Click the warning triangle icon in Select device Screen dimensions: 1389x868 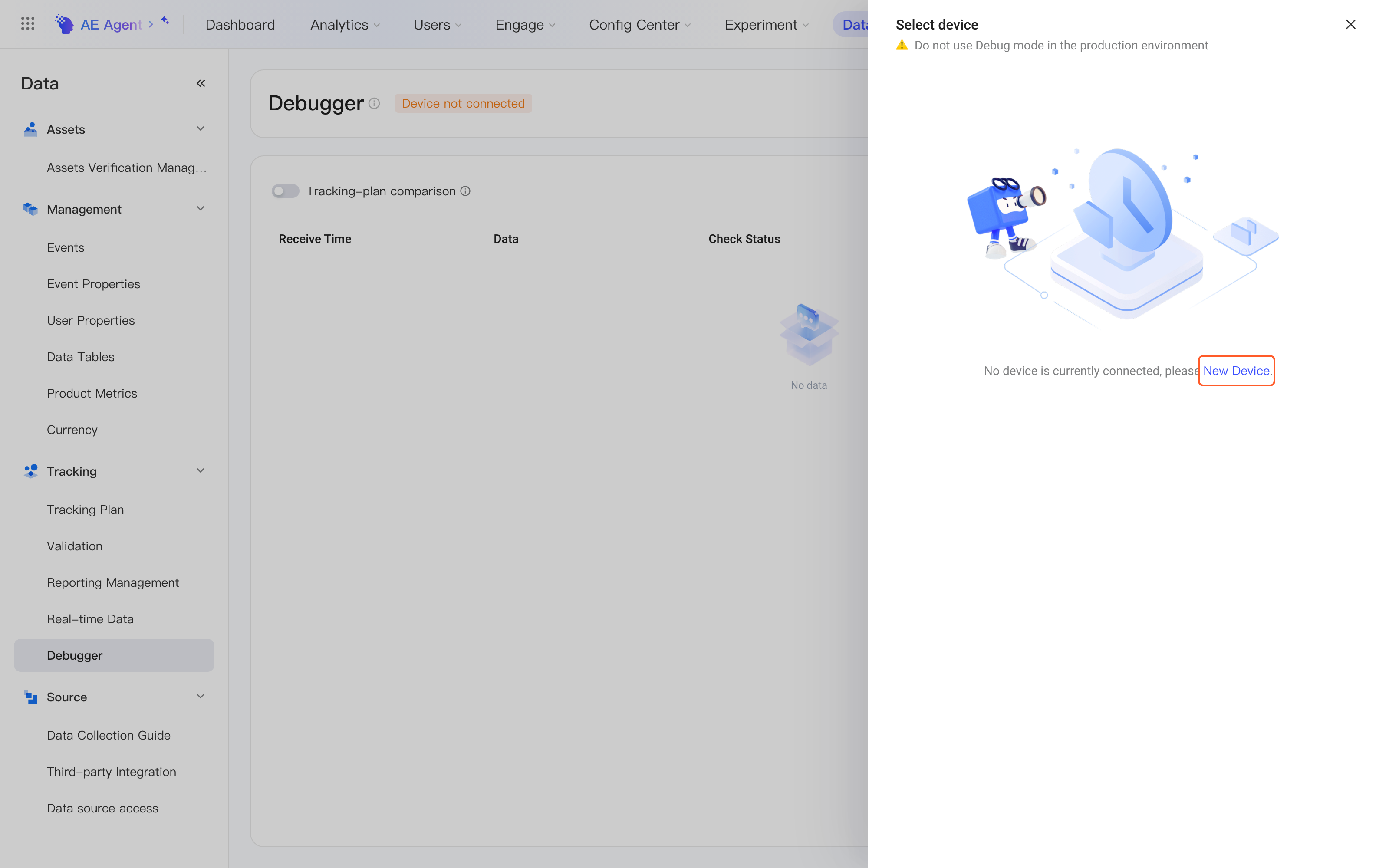902,45
